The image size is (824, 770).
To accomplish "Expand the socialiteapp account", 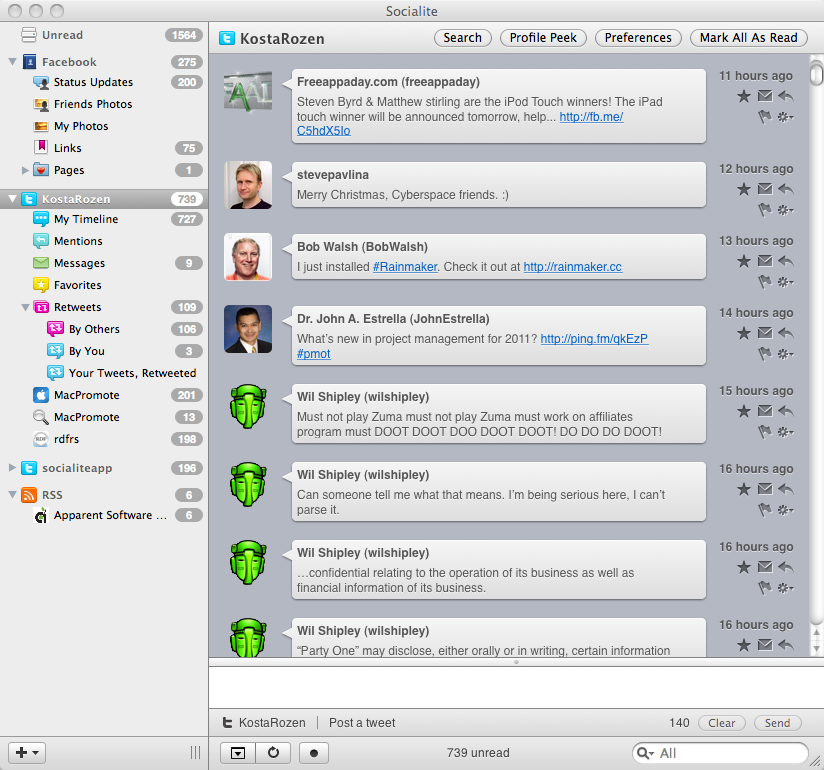I will [12, 467].
